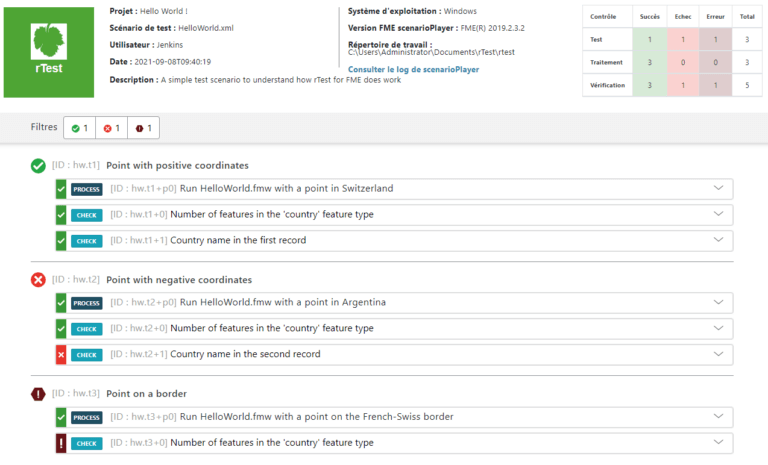Click the Vérification row Echec cell
The width and height of the screenshot is (768, 465).
click(x=683, y=85)
